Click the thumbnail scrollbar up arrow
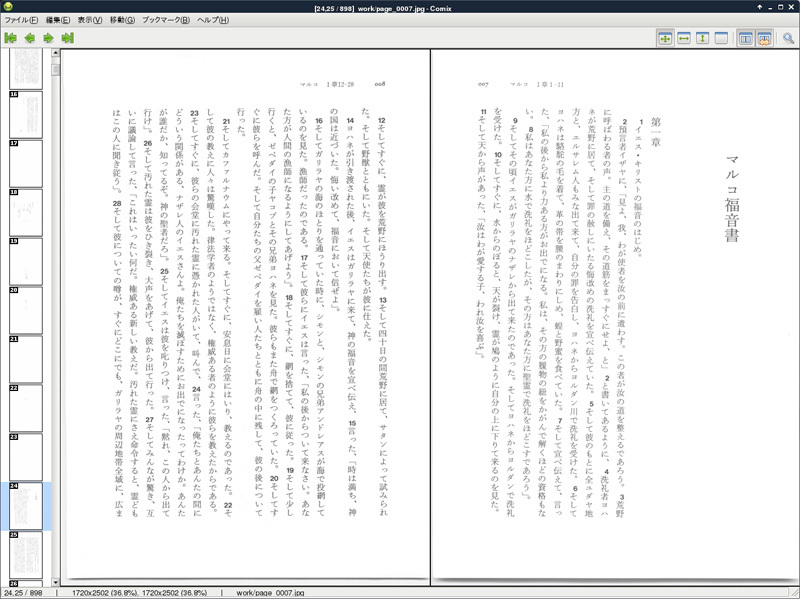 point(56,53)
